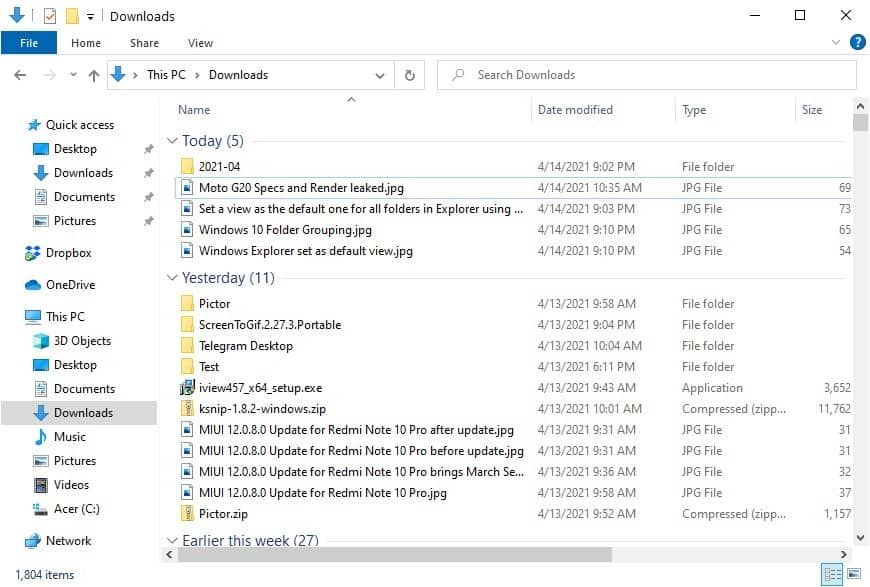Switch to the Home ribbon tab

(x=86, y=43)
